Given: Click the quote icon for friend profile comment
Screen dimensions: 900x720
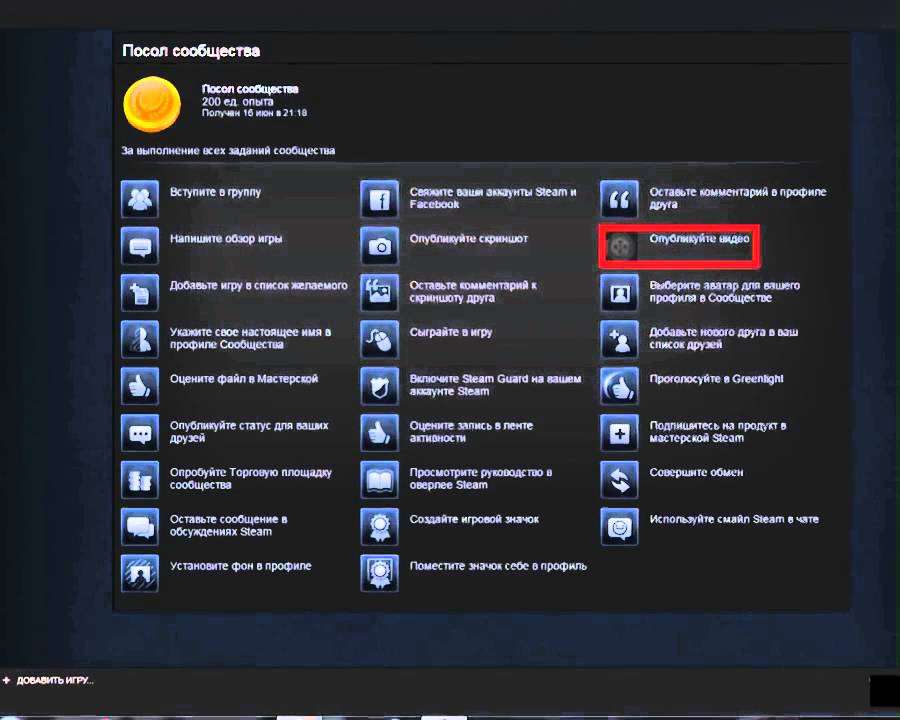Looking at the screenshot, I should (619, 199).
